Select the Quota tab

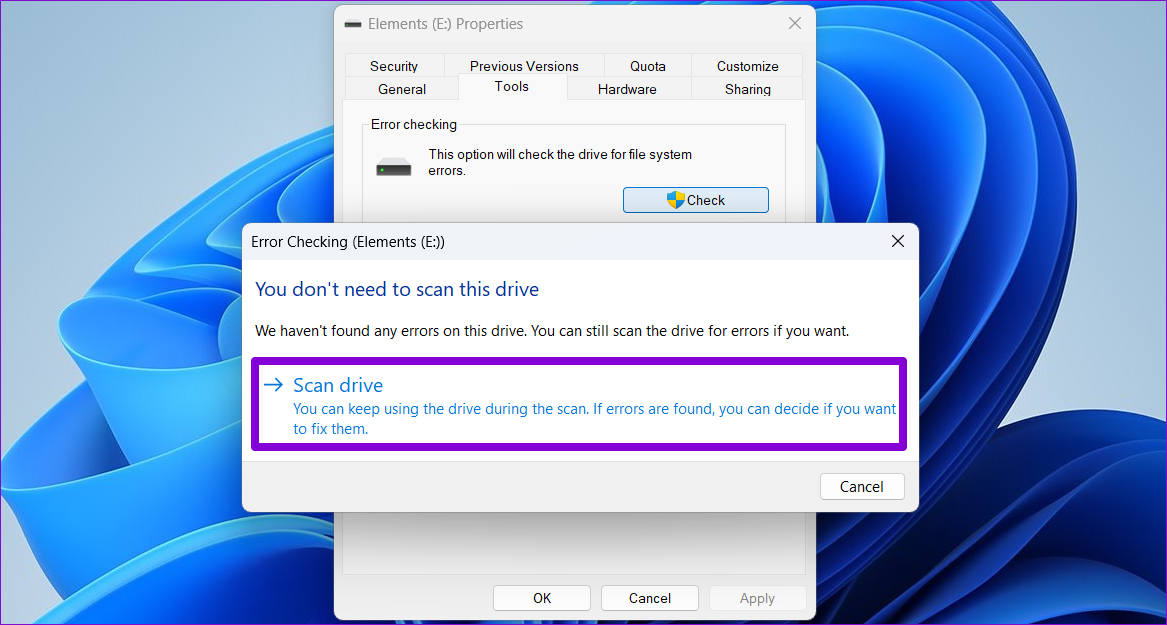[x=647, y=65]
